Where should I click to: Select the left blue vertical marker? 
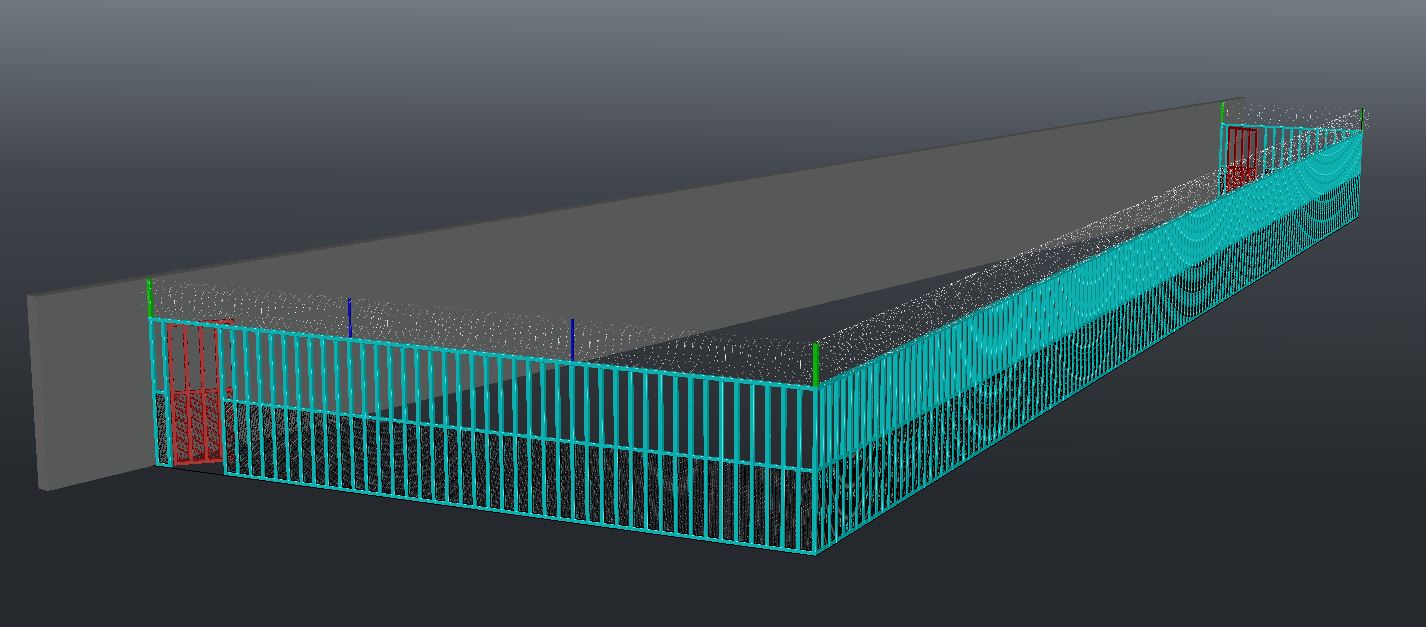click(x=349, y=317)
